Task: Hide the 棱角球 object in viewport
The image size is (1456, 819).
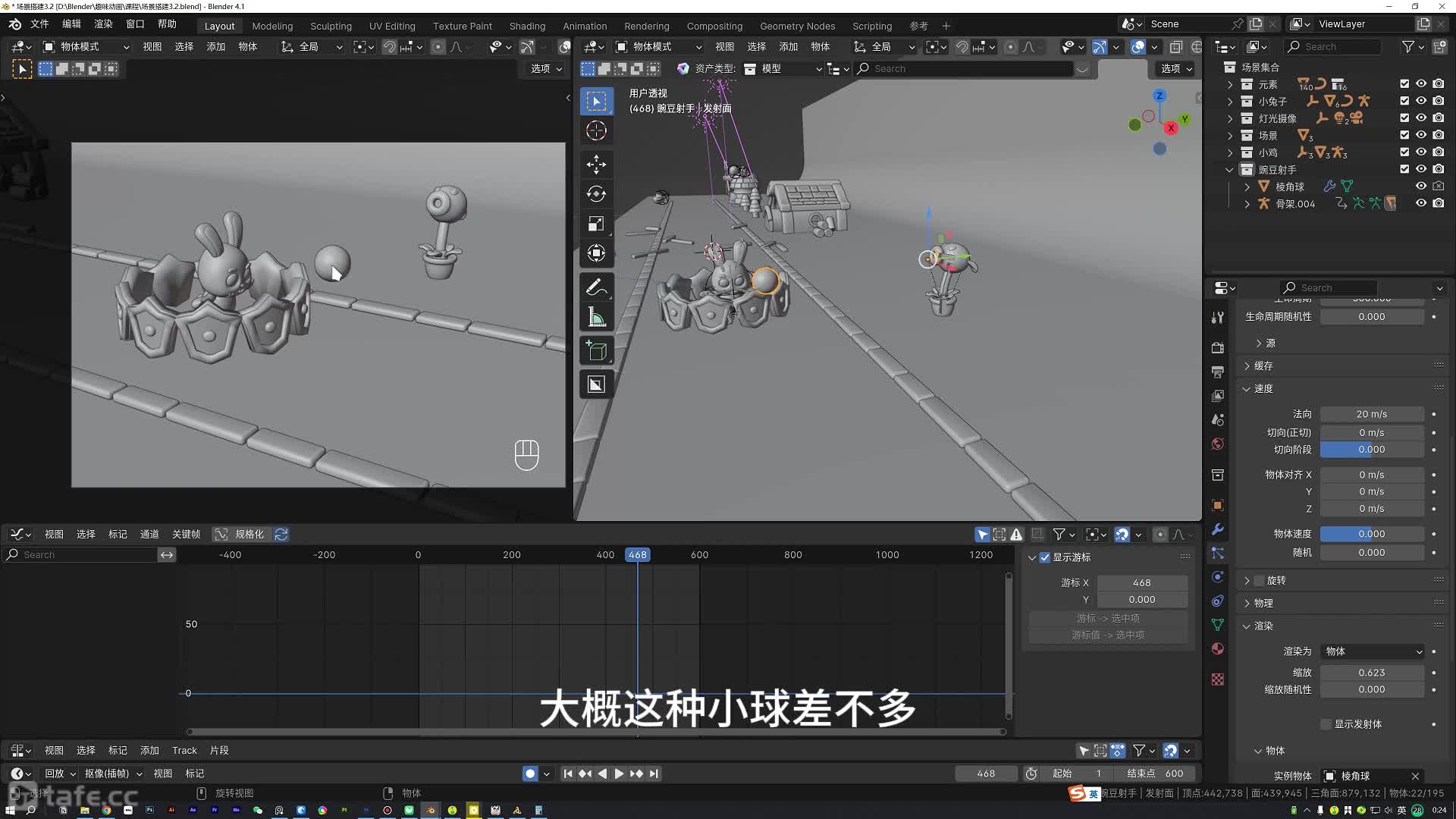Action: pos(1421,186)
